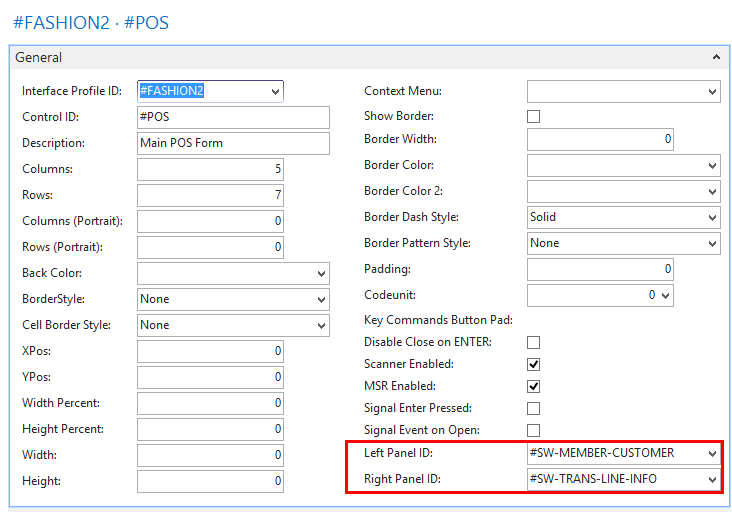The image size is (732, 512).
Task: Toggle the Show Border checkbox
Action: tap(534, 117)
